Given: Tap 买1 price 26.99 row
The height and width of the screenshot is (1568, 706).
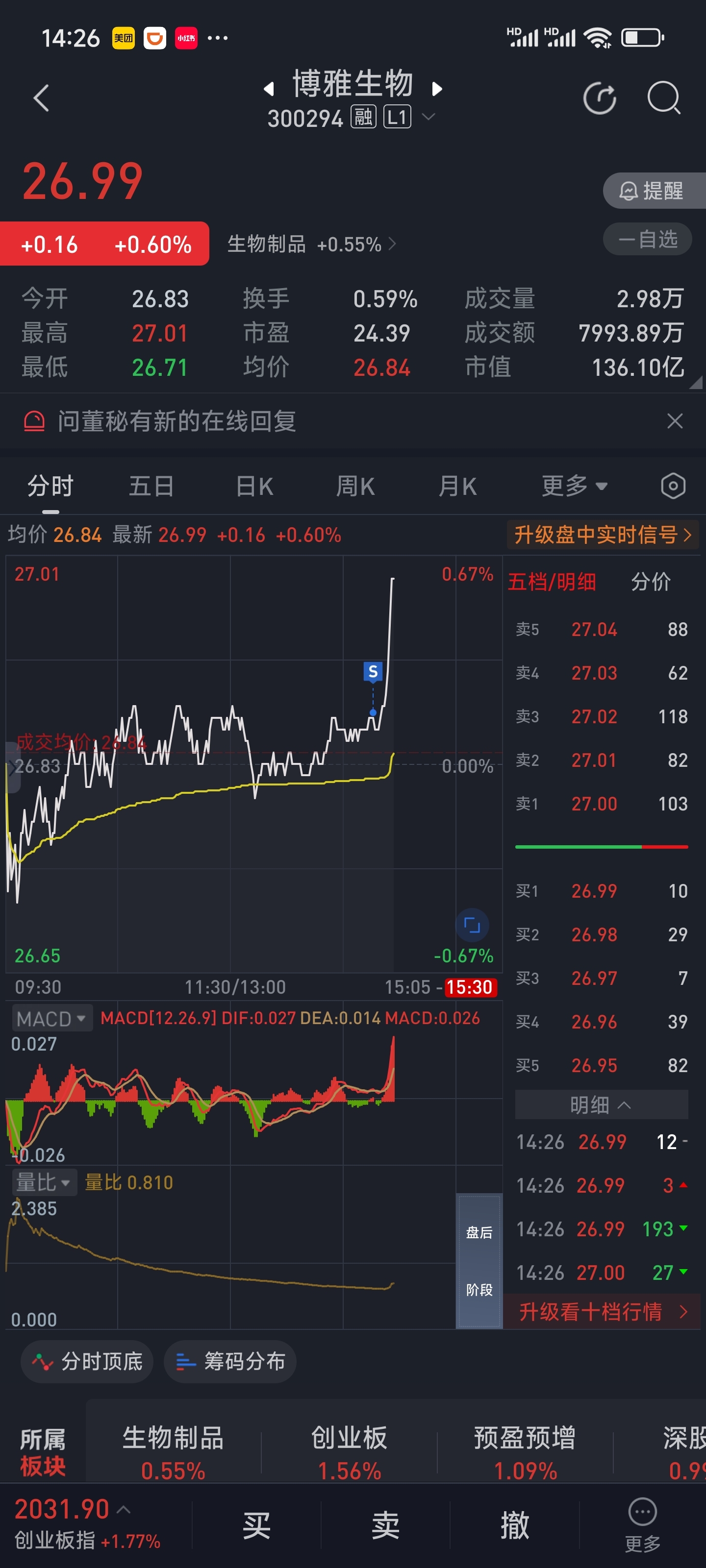Looking at the screenshot, I should click(x=602, y=891).
